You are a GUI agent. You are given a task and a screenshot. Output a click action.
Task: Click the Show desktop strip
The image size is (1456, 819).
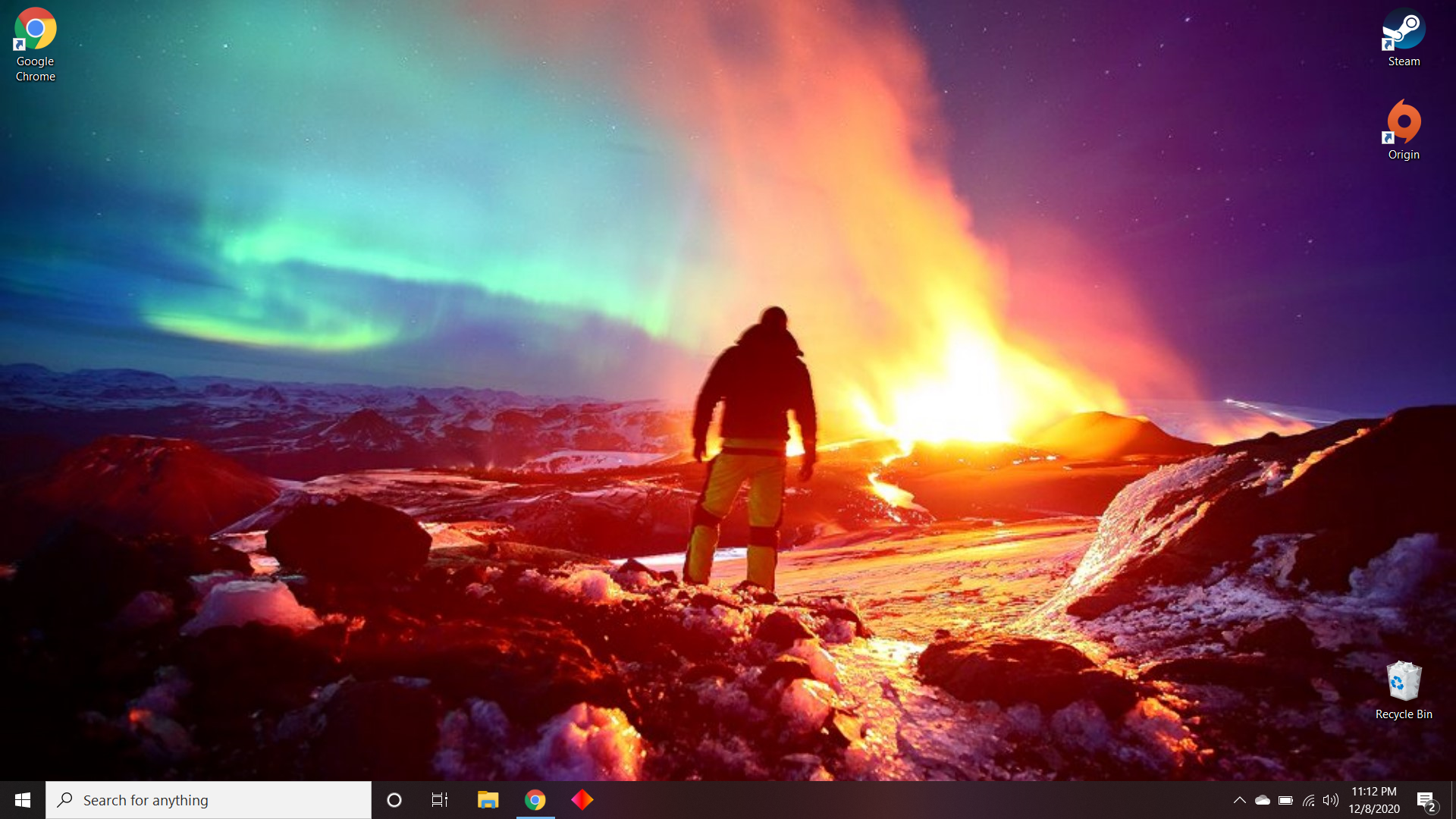1452,800
